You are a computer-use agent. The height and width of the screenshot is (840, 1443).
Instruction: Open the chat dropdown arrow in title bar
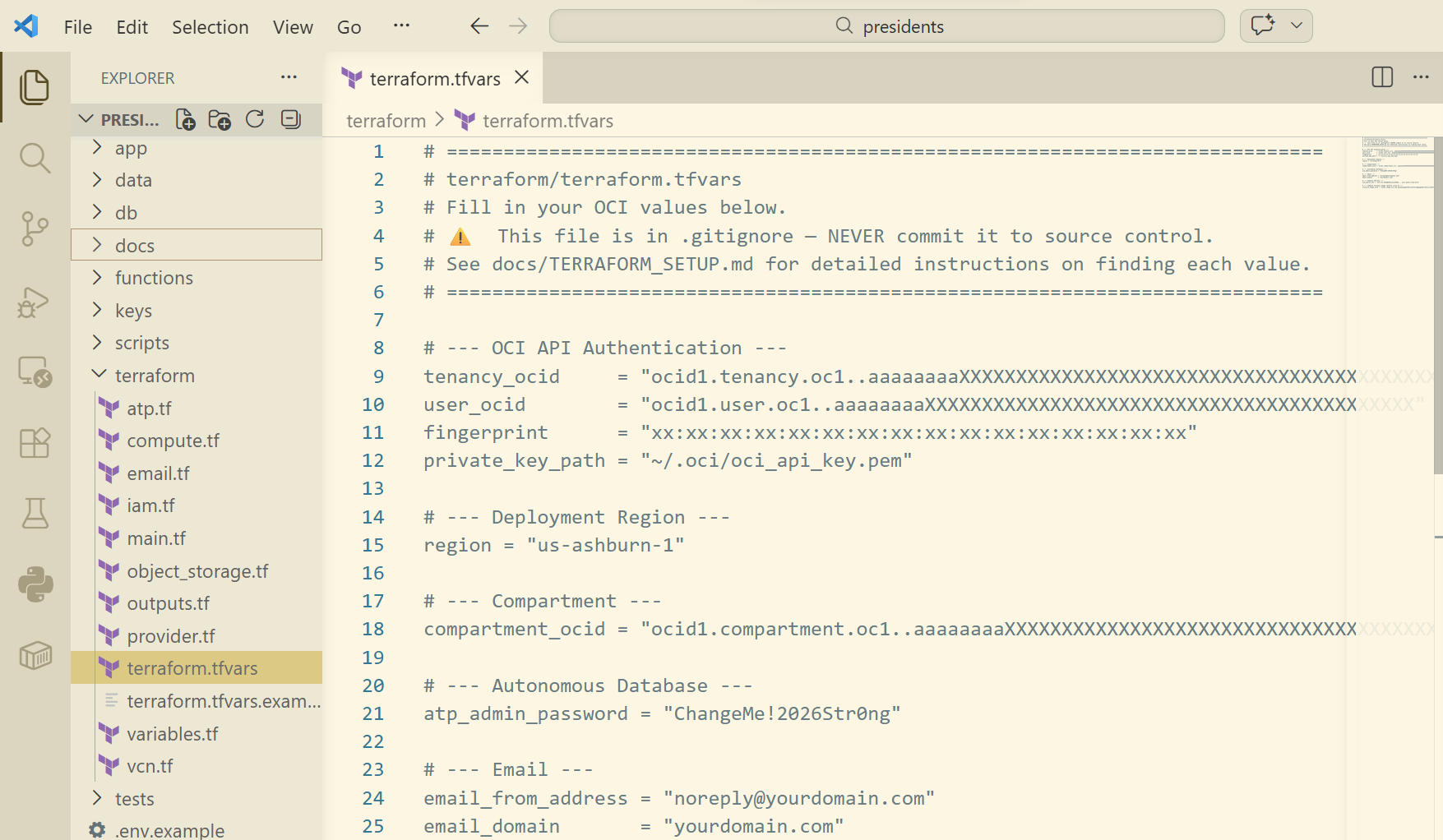pyautogui.click(x=1297, y=25)
